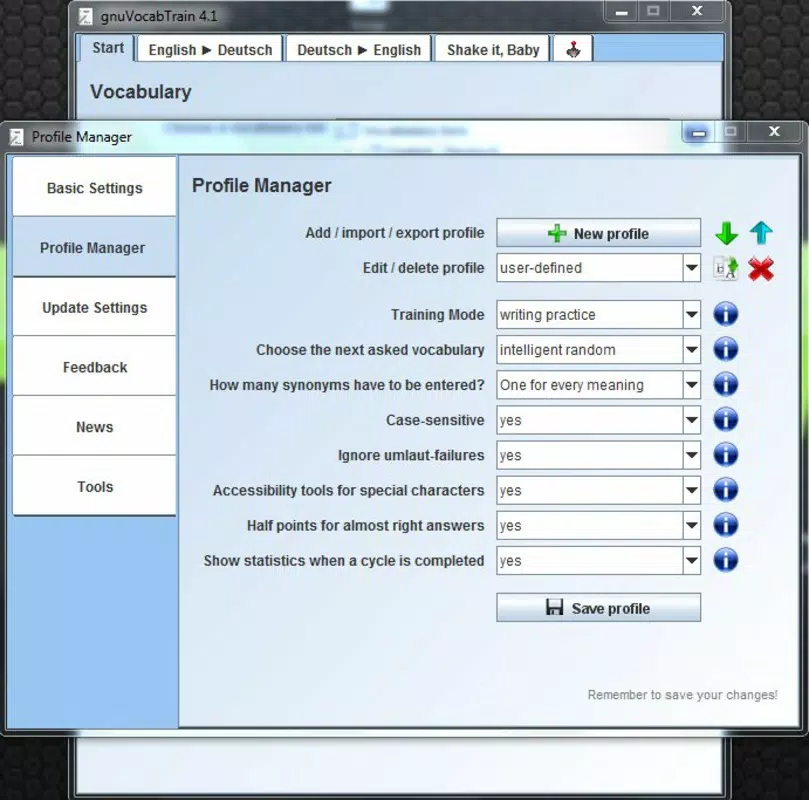Click the red X delete profile icon
The width and height of the screenshot is (809, 800).
[761, 269]
